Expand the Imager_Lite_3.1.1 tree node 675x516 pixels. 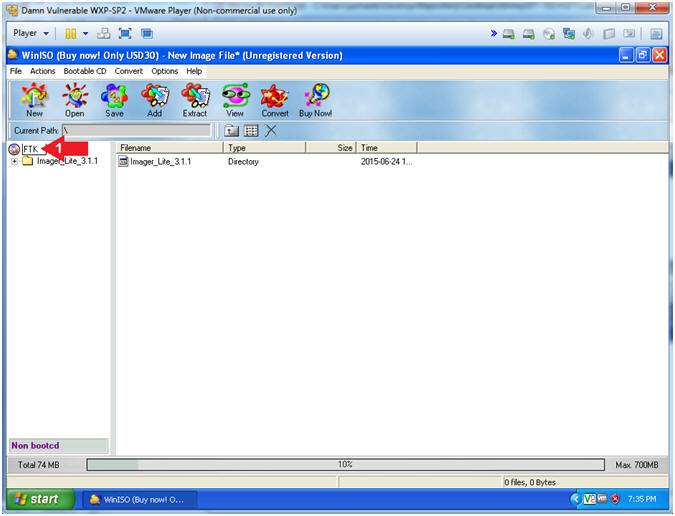pos(15,161)
